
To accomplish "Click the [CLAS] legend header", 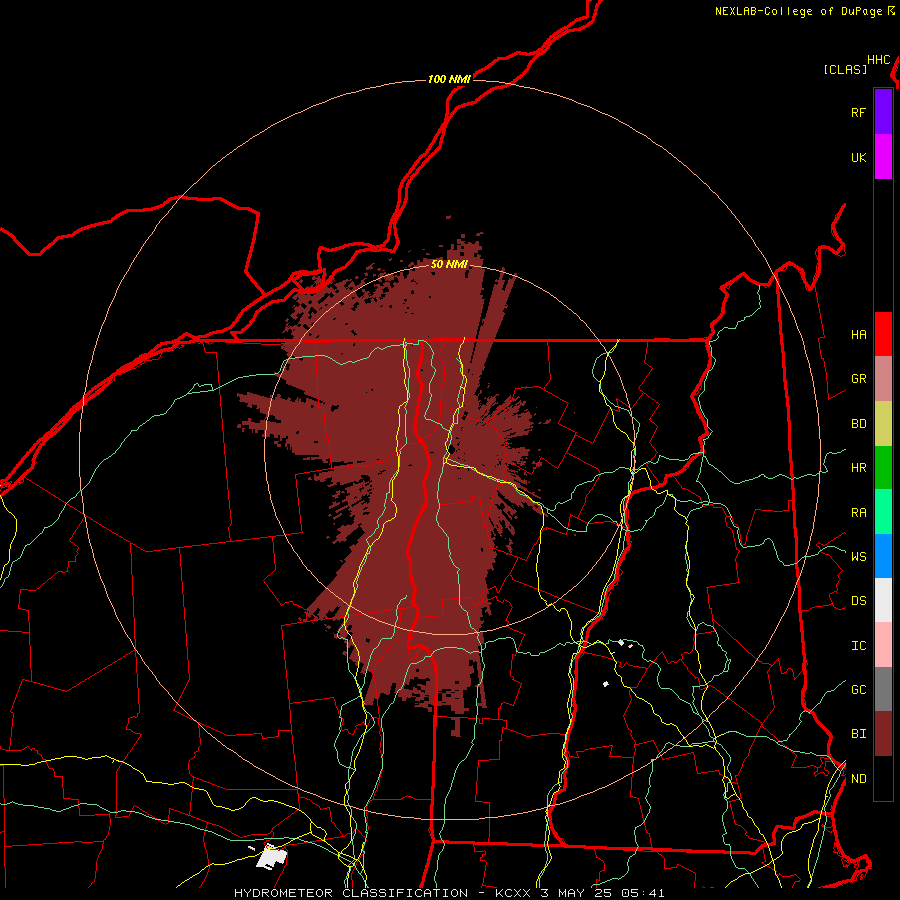I will tap(845, 69).
